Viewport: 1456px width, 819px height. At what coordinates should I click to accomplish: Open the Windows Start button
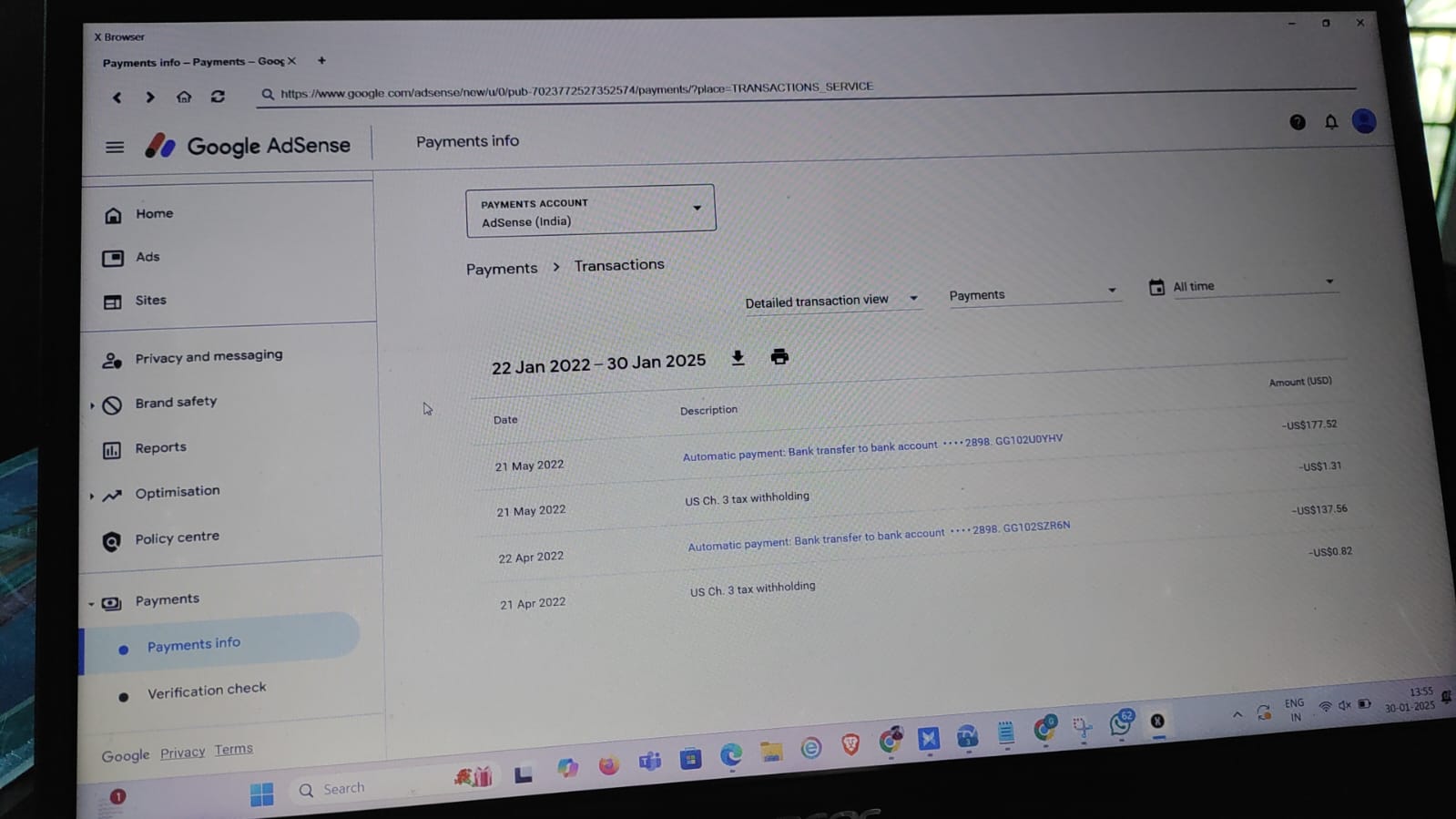[261, 794]
